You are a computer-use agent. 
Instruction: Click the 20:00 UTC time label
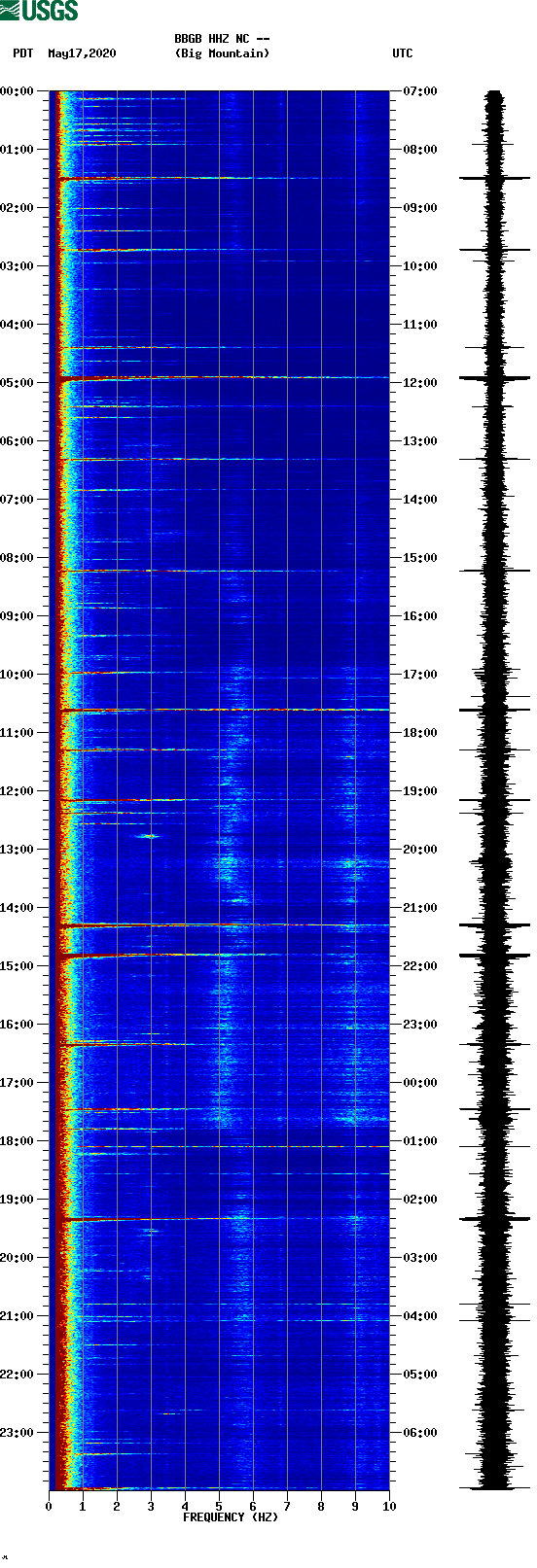(x=420, y=850)
